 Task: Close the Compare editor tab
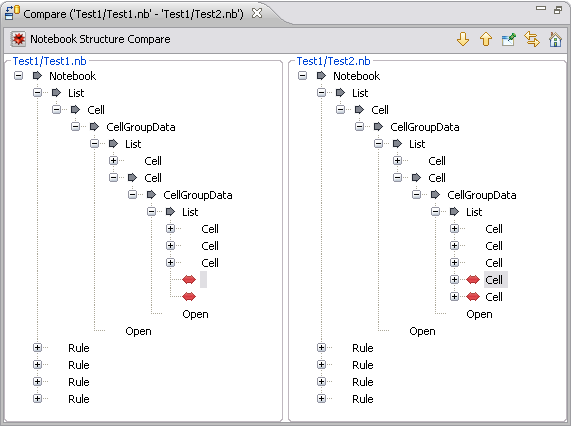pos(257,14)
